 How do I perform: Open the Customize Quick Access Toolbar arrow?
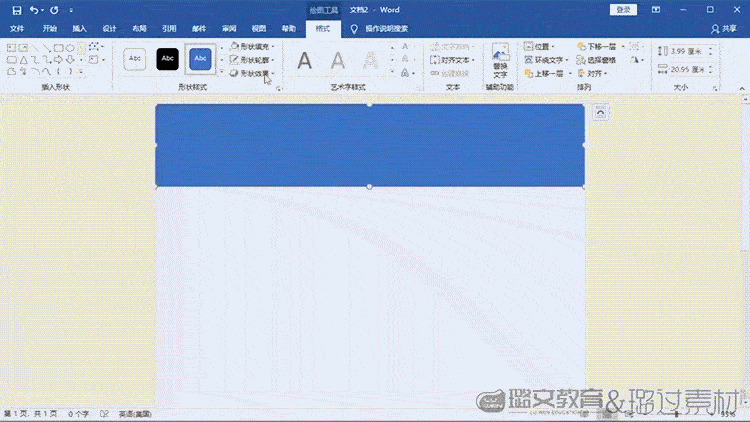[71, 10]
